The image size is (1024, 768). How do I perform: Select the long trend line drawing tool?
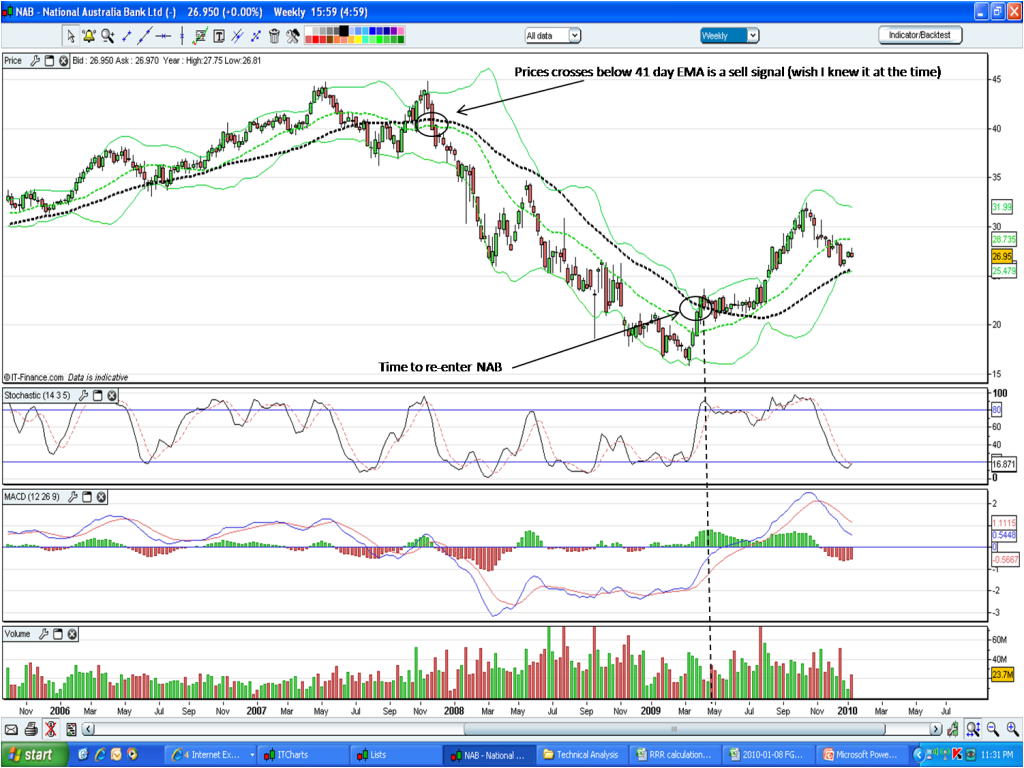click(x=144, y=36)
